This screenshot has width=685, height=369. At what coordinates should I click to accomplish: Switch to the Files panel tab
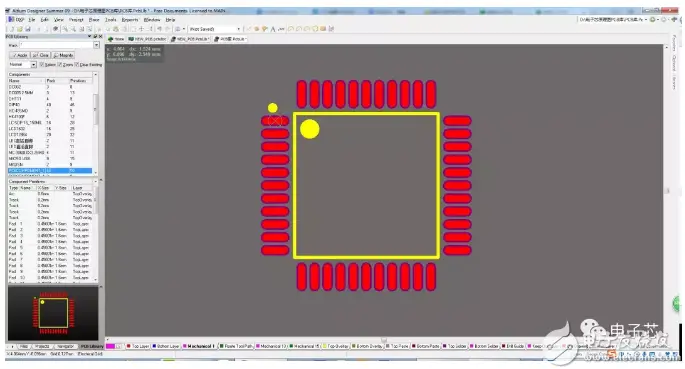coord(24,346)
